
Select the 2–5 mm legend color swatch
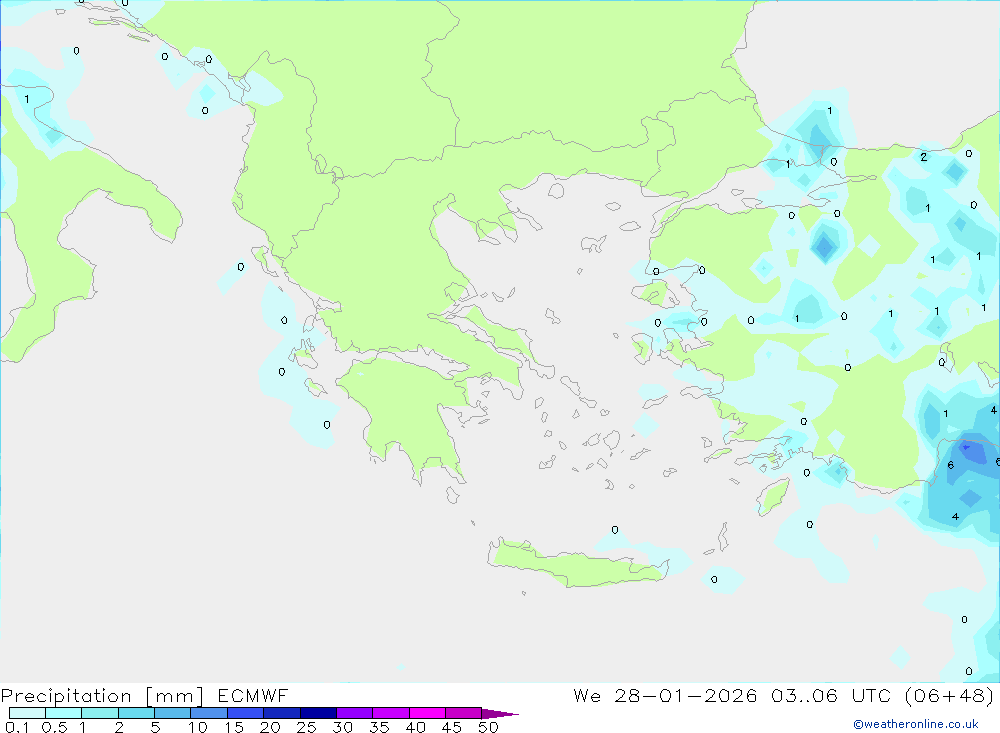click(136, 713)
